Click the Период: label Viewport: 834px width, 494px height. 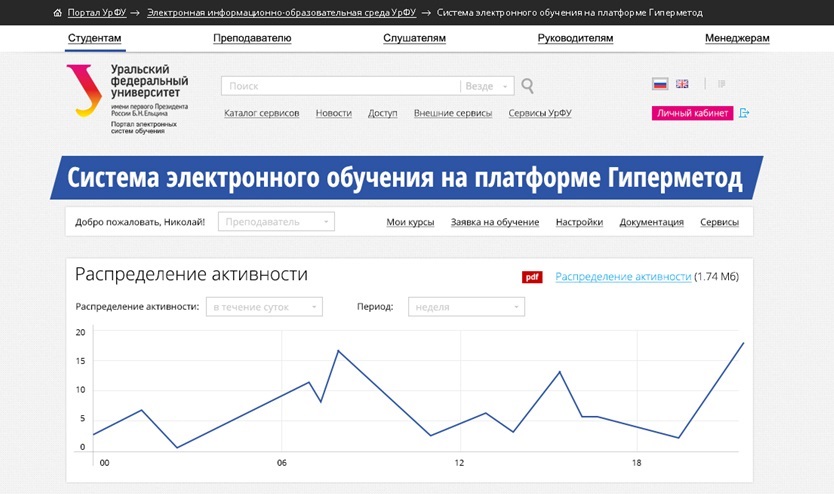(375, 307)
